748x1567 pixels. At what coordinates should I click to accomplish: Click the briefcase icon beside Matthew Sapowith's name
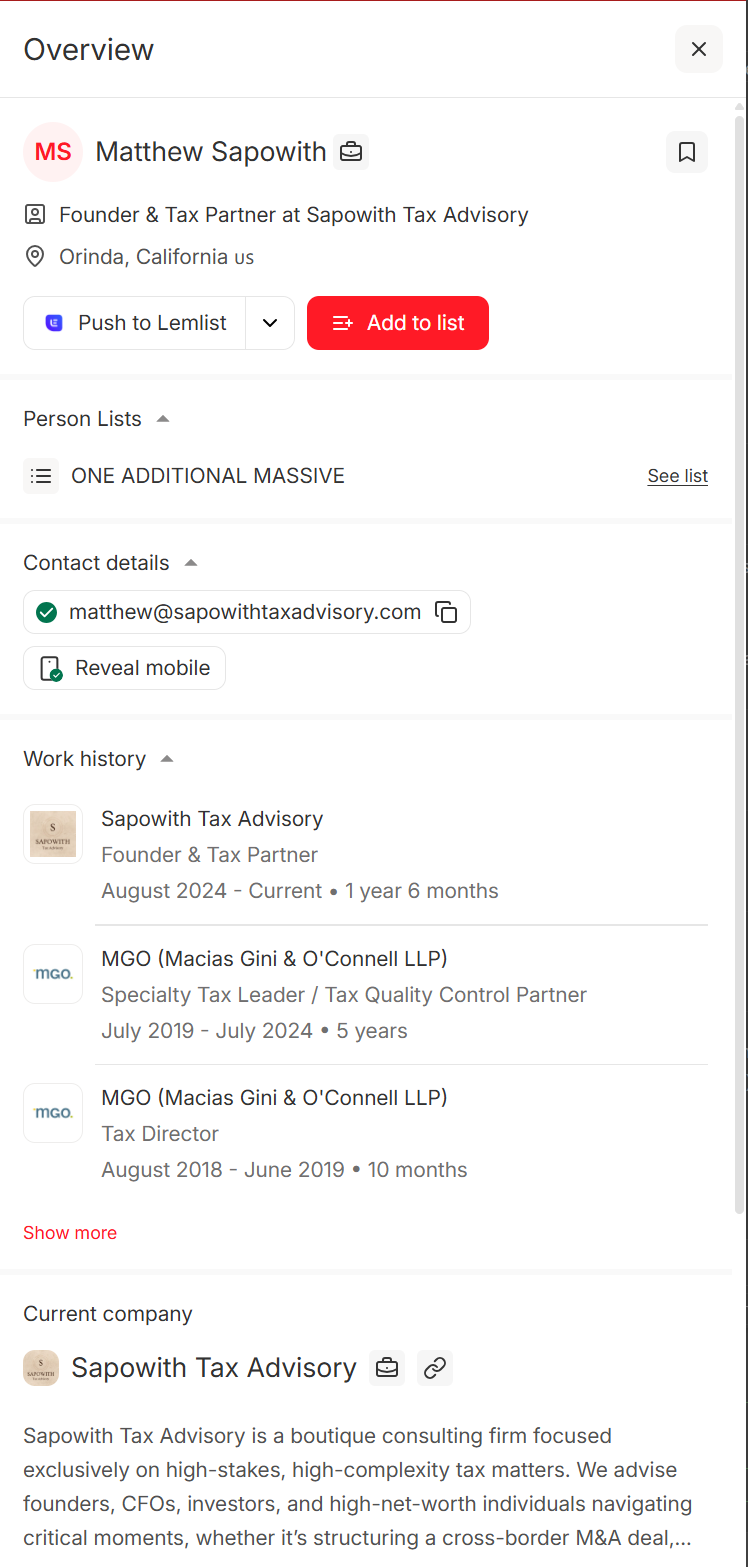[x=351, y=152]
